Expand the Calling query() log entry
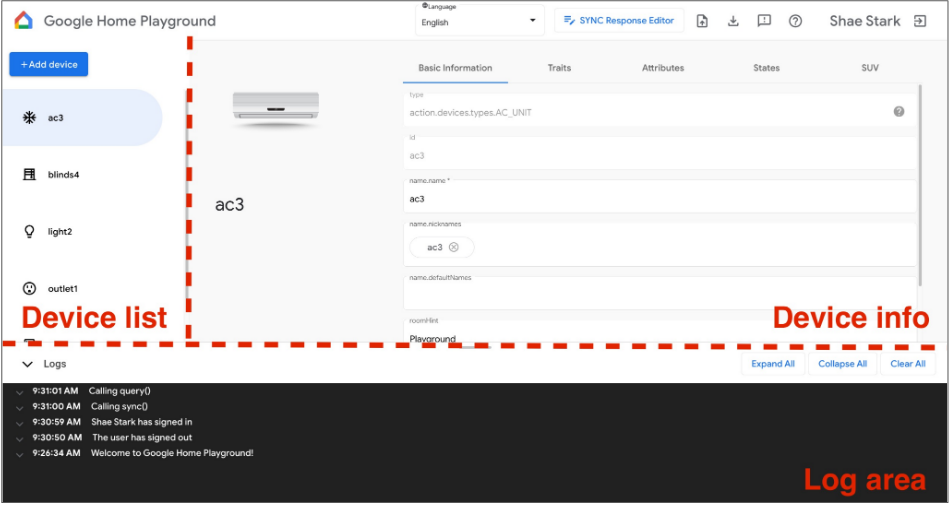The width and height of the screenshot is (950, 505). 20,391
